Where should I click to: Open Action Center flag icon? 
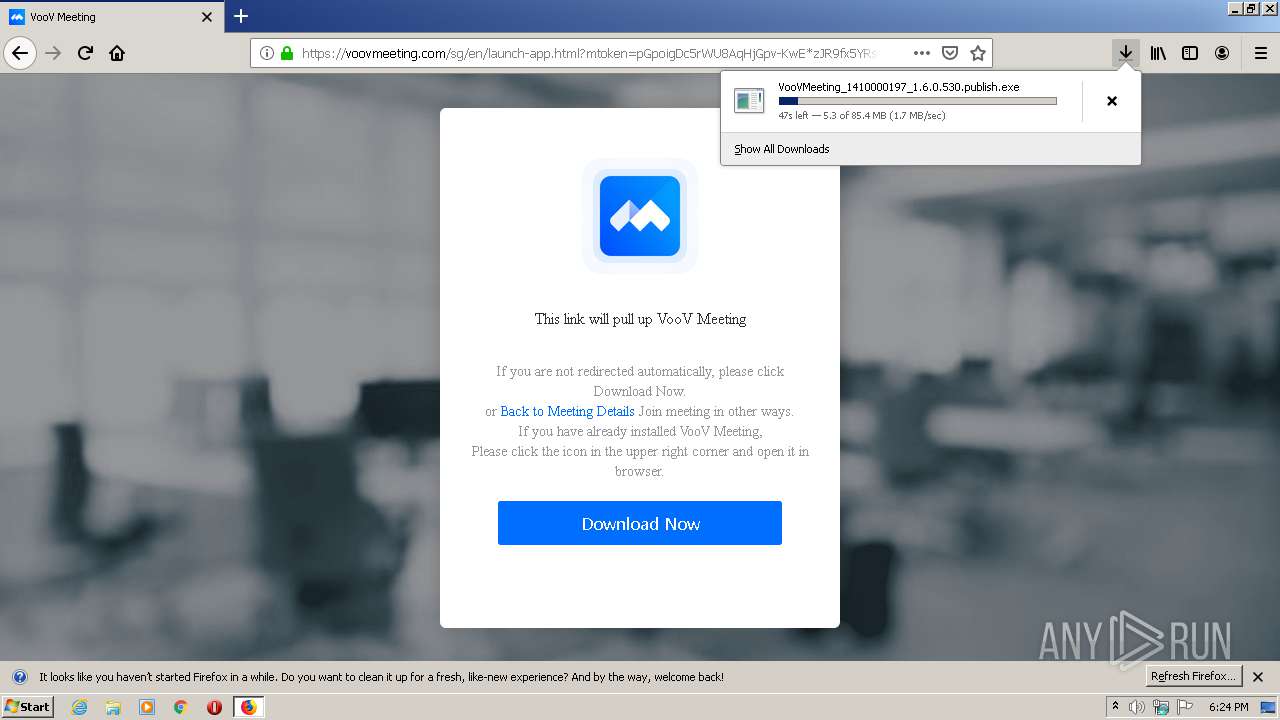coord(1185,707)
